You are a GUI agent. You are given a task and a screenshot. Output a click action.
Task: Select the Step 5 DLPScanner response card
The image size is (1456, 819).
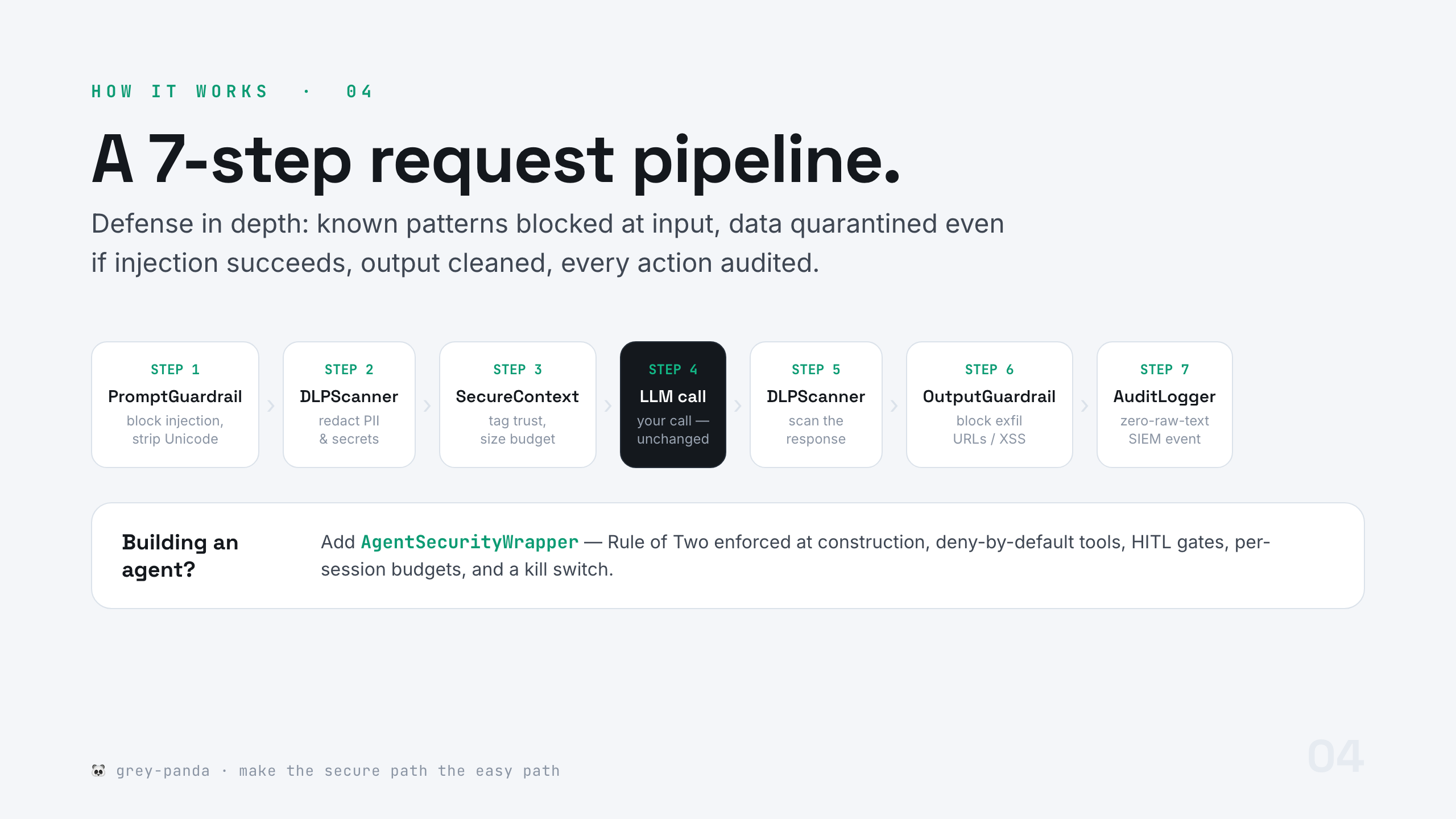816,404
